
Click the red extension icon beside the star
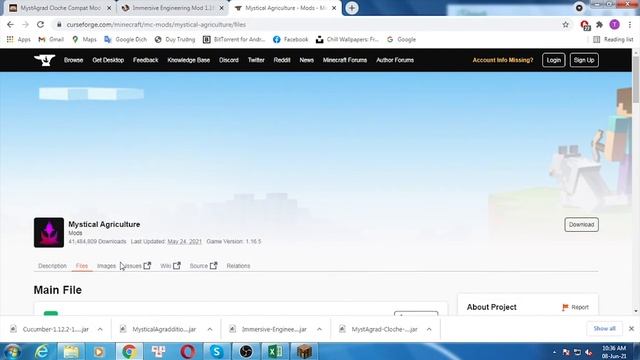584,25
